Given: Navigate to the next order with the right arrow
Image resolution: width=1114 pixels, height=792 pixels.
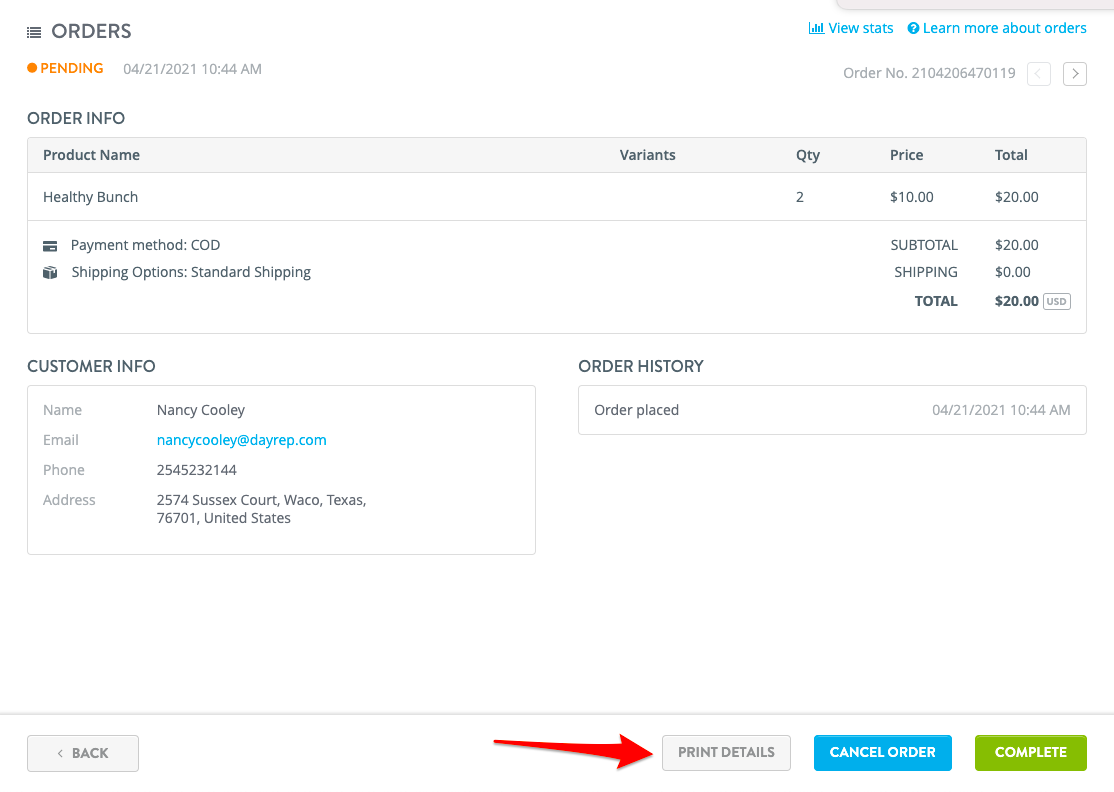Looking at the screenshot, I should click(1074, 73).
